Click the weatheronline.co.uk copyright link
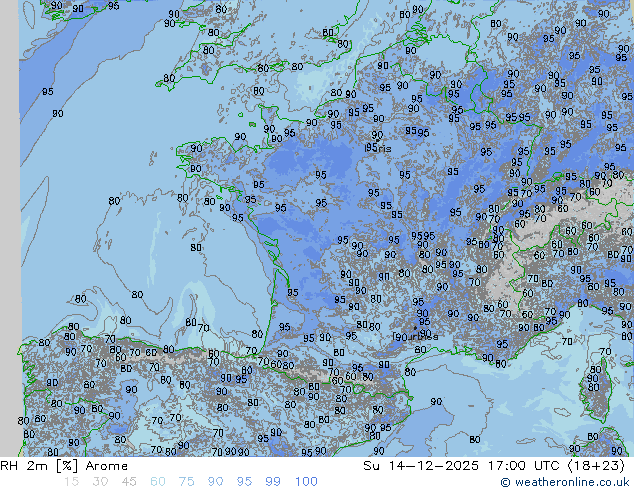The width and height of the screenshot is (634, 490). [x=565, y=482]
